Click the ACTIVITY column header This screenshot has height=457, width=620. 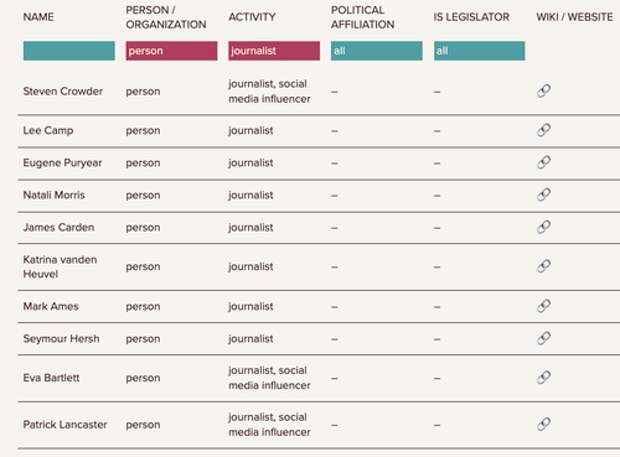[x=252, y=17]
